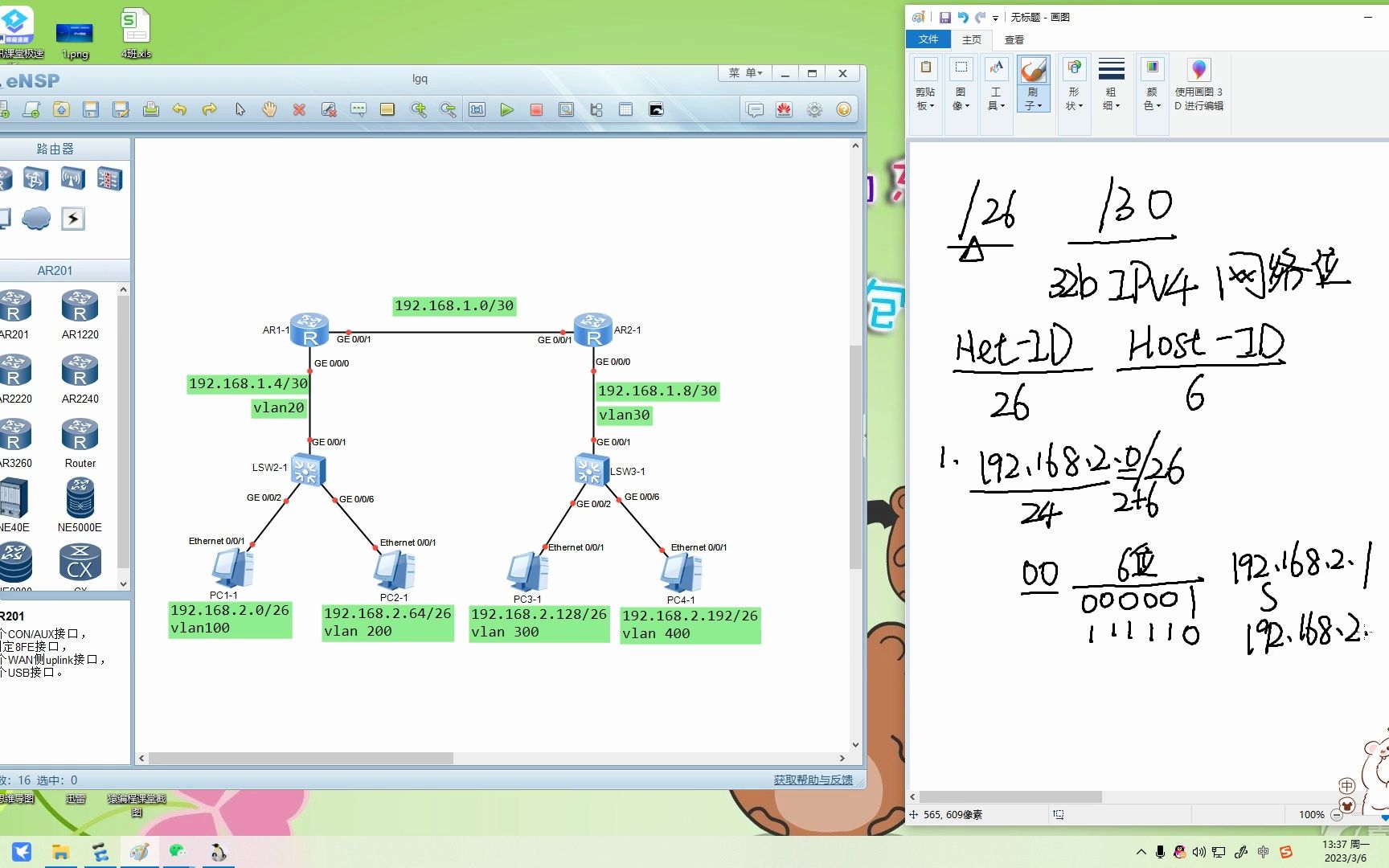Switch to the 主页 tab in Paint
Image resolution: width=1389 pixels, height=868 pixels.
972,39
